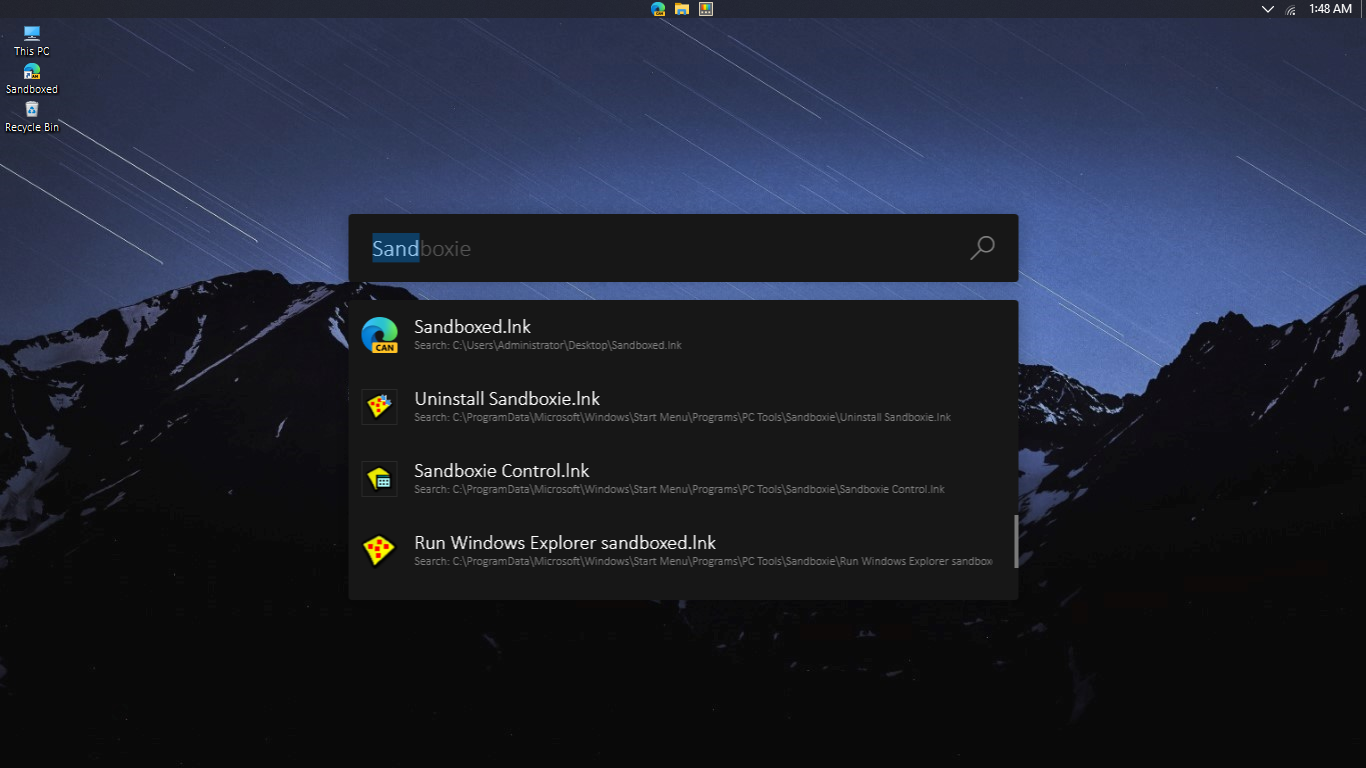The width and height of the screenshot is (1366, 768).
Task: Select the "Sandboxed.lnk" result title
Action: (x=472, y=327)
